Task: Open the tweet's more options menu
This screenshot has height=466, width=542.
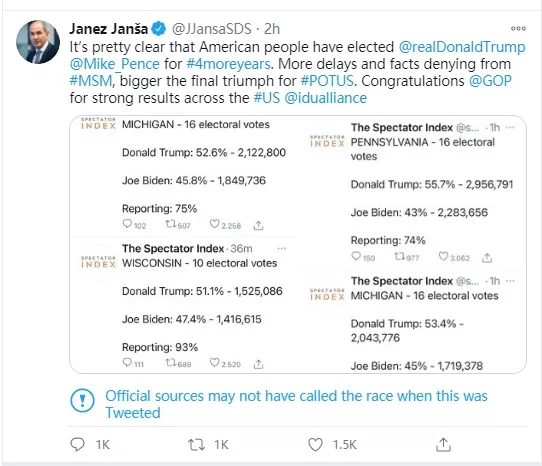Action: (518, 28)
